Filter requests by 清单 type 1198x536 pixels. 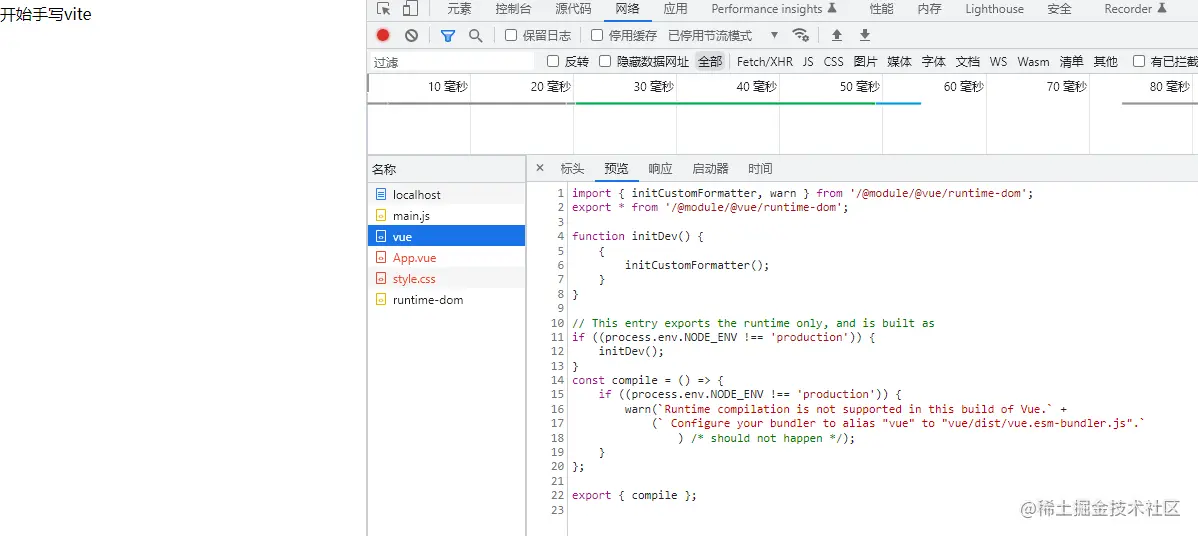pos(1071,62)
